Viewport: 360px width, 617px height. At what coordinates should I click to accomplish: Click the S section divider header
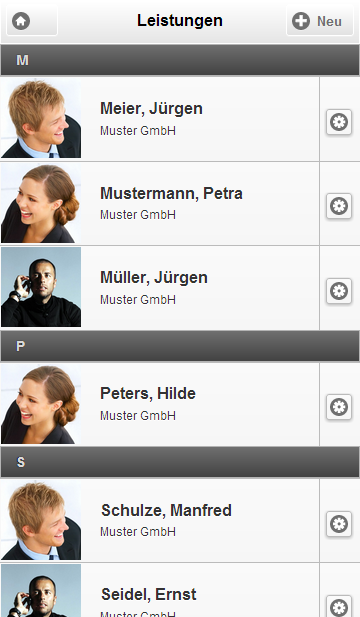point(180,462)
